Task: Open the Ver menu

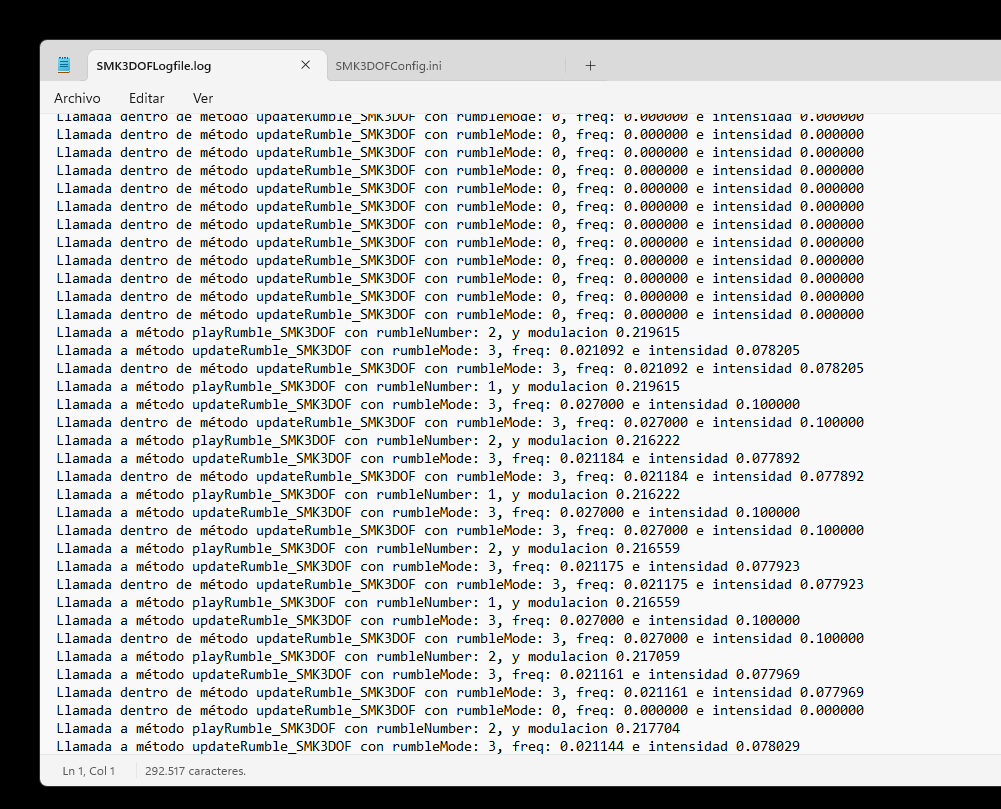Action: point(202,98)
